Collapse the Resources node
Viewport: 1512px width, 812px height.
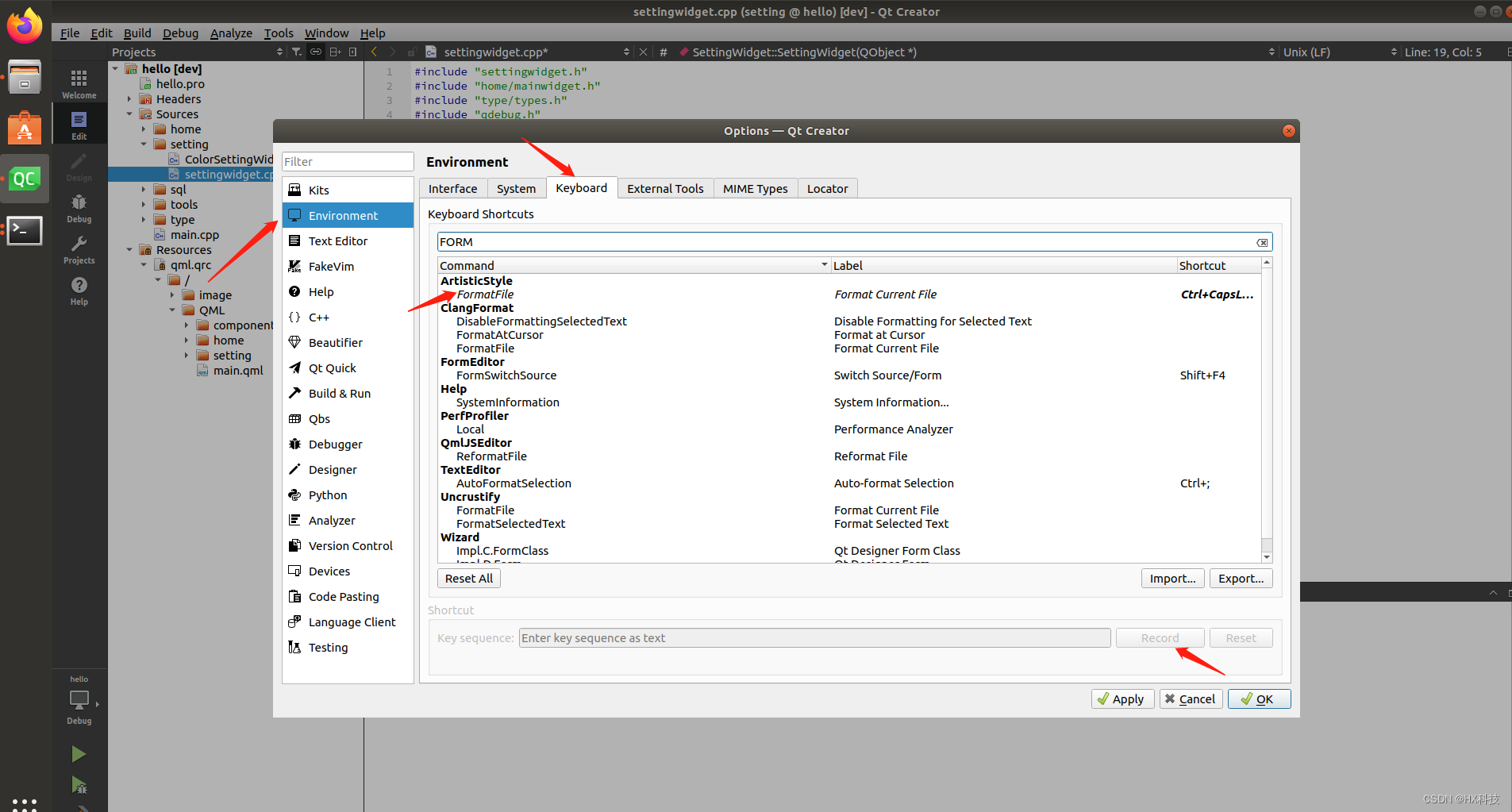(129, 250)
